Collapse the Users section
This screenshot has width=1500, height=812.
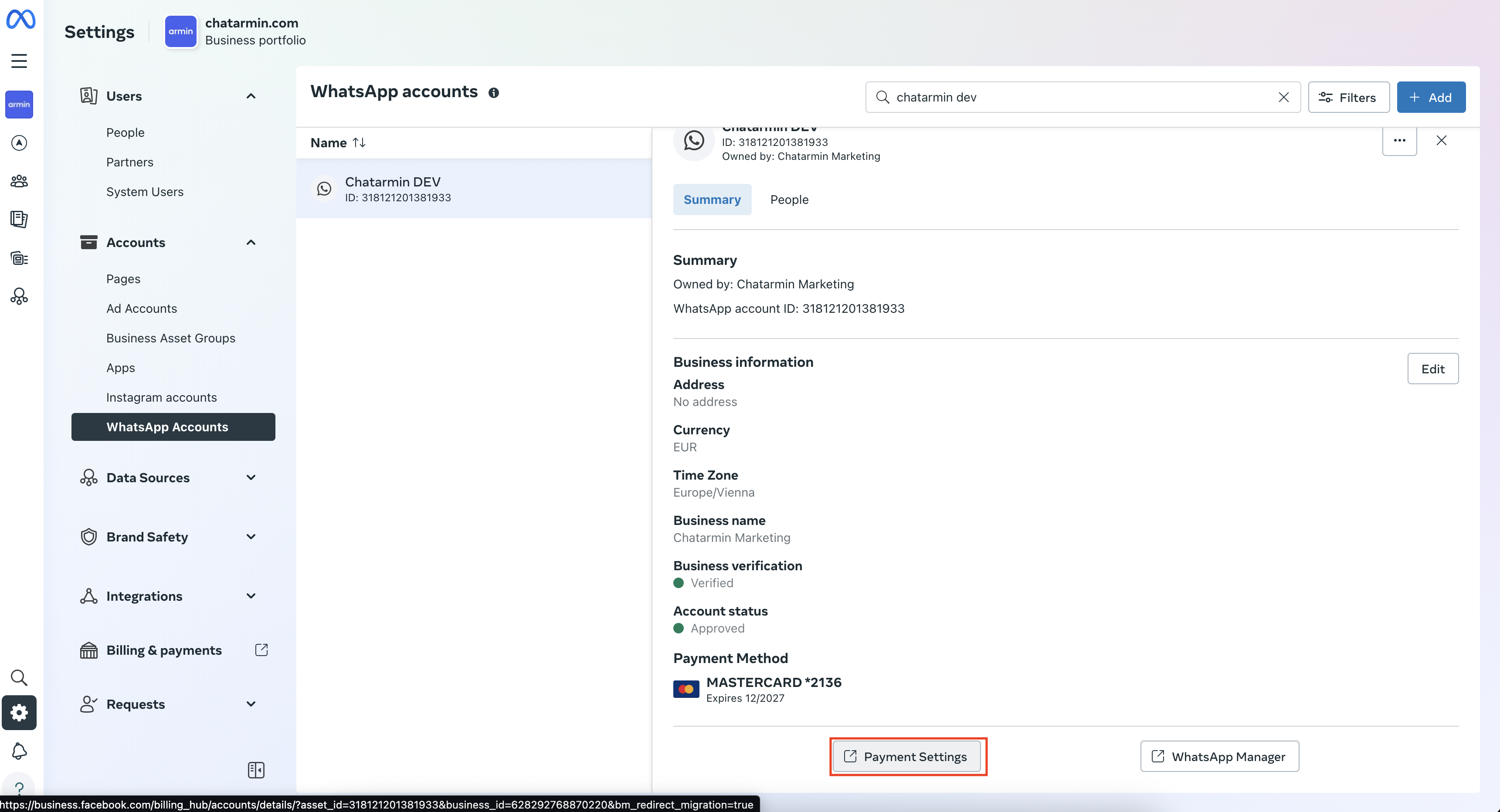pos(251,96)
